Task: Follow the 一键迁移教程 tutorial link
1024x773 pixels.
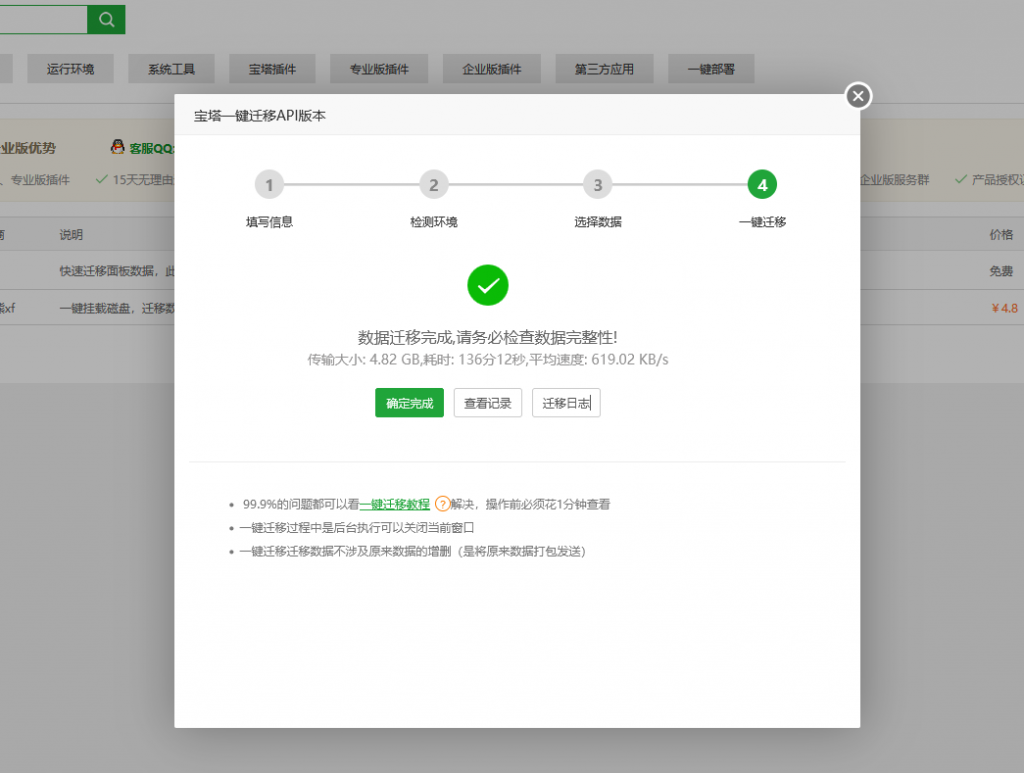Action: (396, 505)
